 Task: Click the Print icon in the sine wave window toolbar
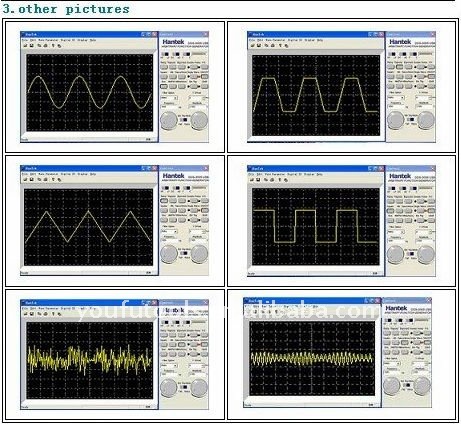click(46, 46)
